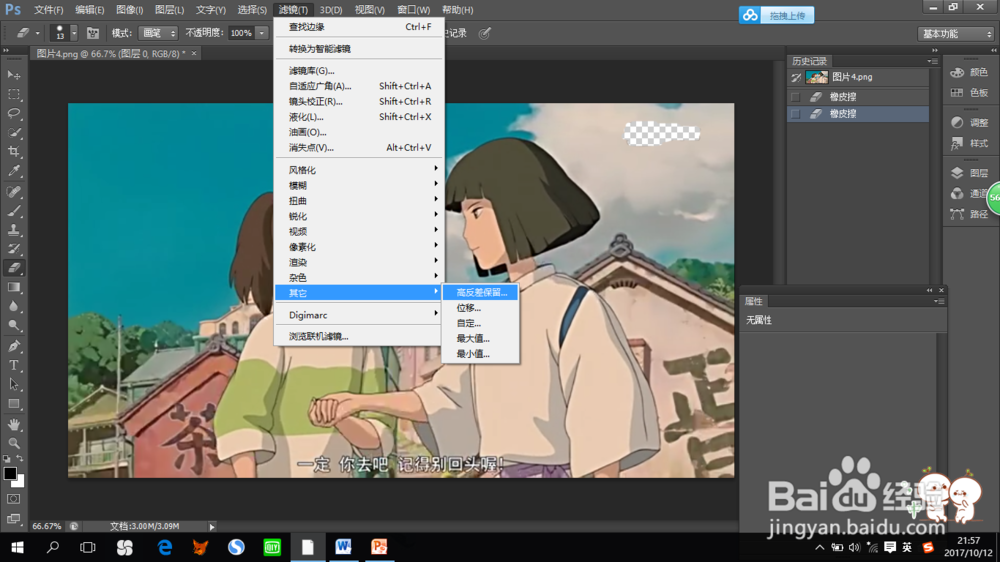Select the Clone Stamp tool
Viewport: 1000px width, 562px height.
coord(13,230)
